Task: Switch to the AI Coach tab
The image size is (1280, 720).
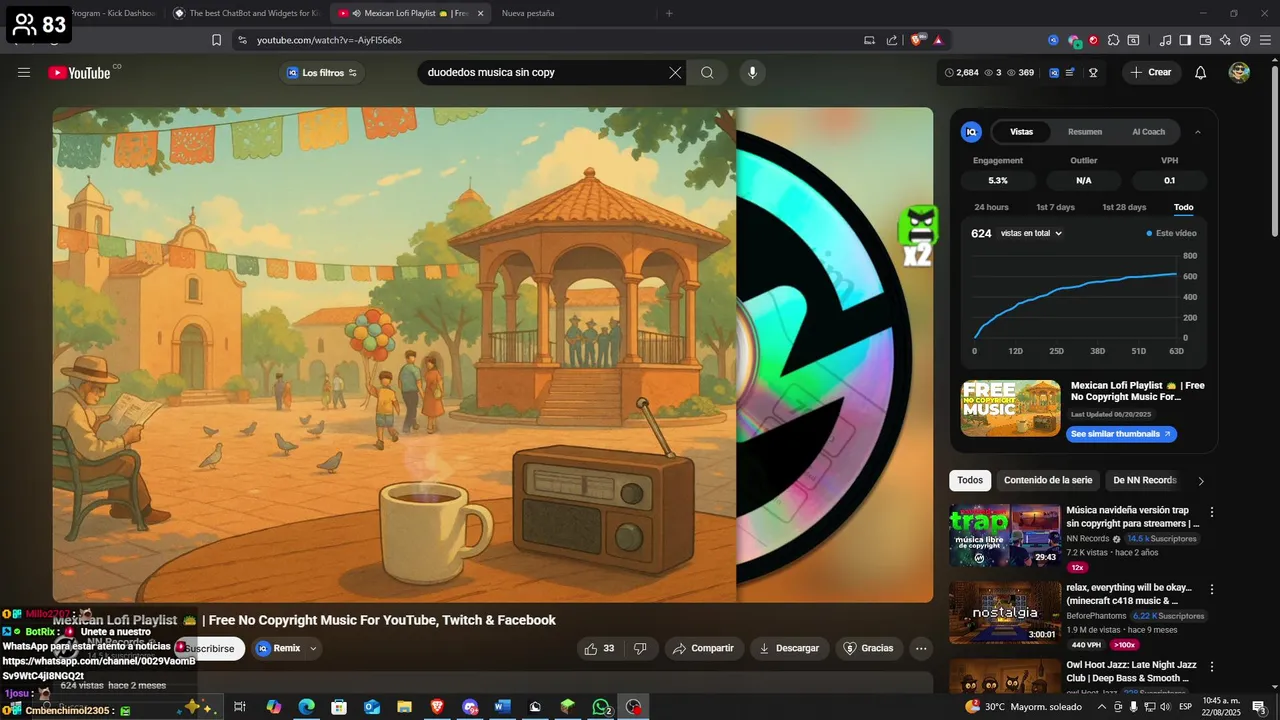Action: (1148, 132)
